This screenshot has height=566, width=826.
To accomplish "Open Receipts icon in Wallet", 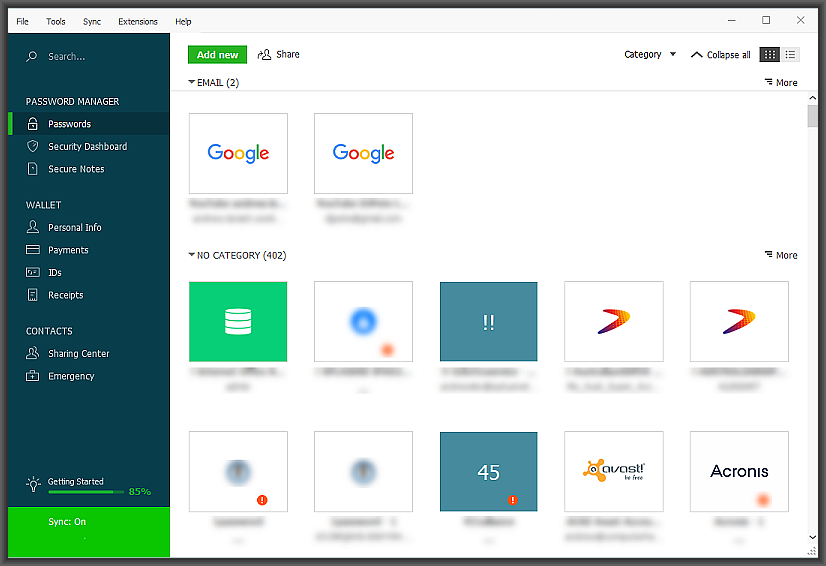I will 33,295.
